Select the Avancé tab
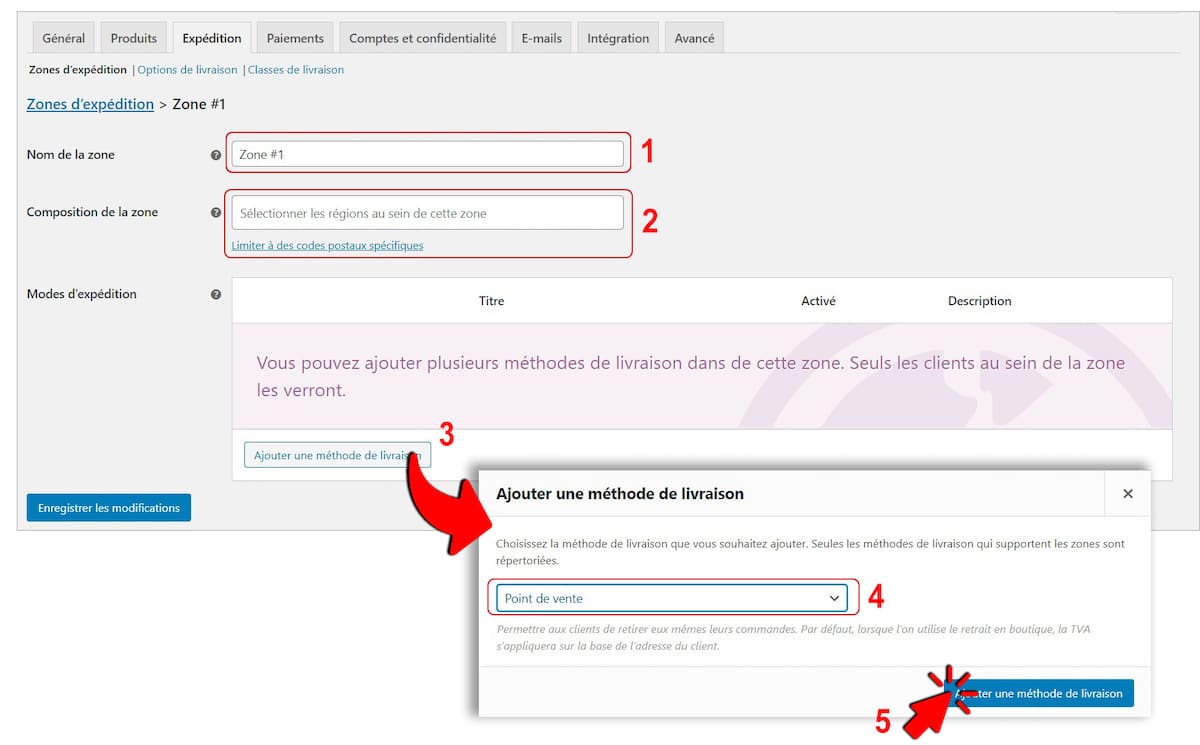 (x=694, y=38)
